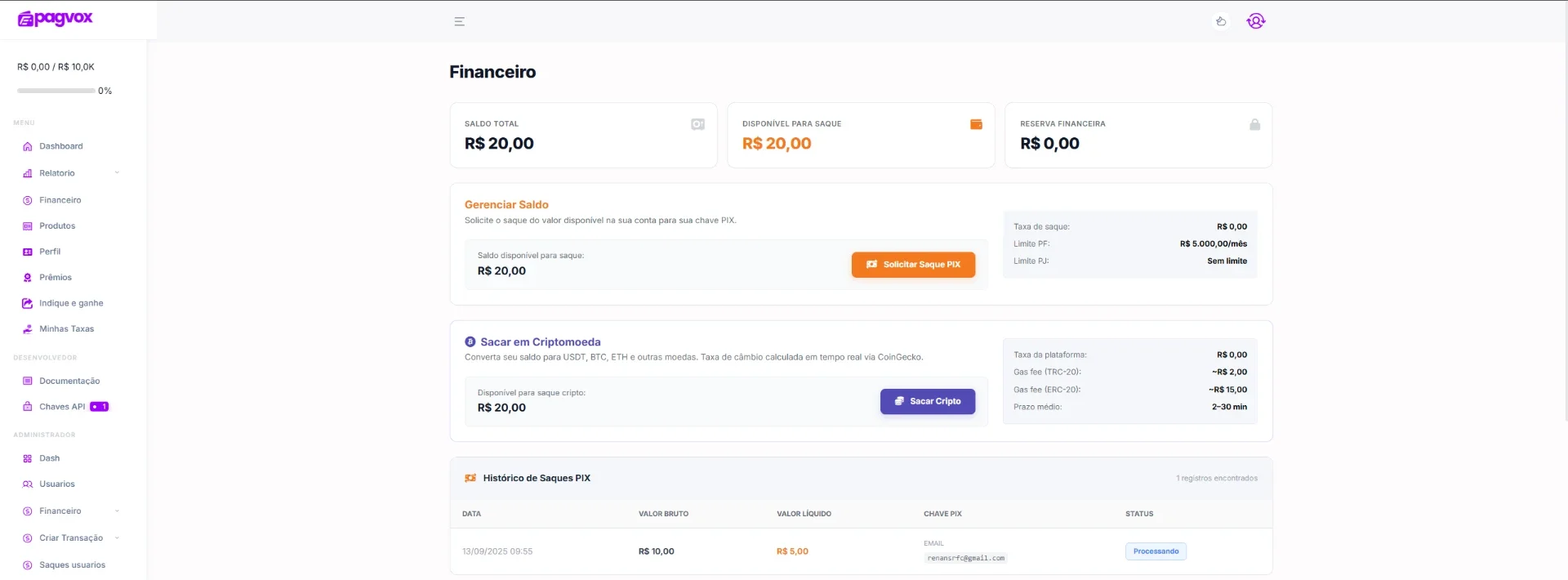Click the Bitcoin icon beside Sacar em Criptomoeda
The image size is (1568, 580).
[x=470, y=342]
